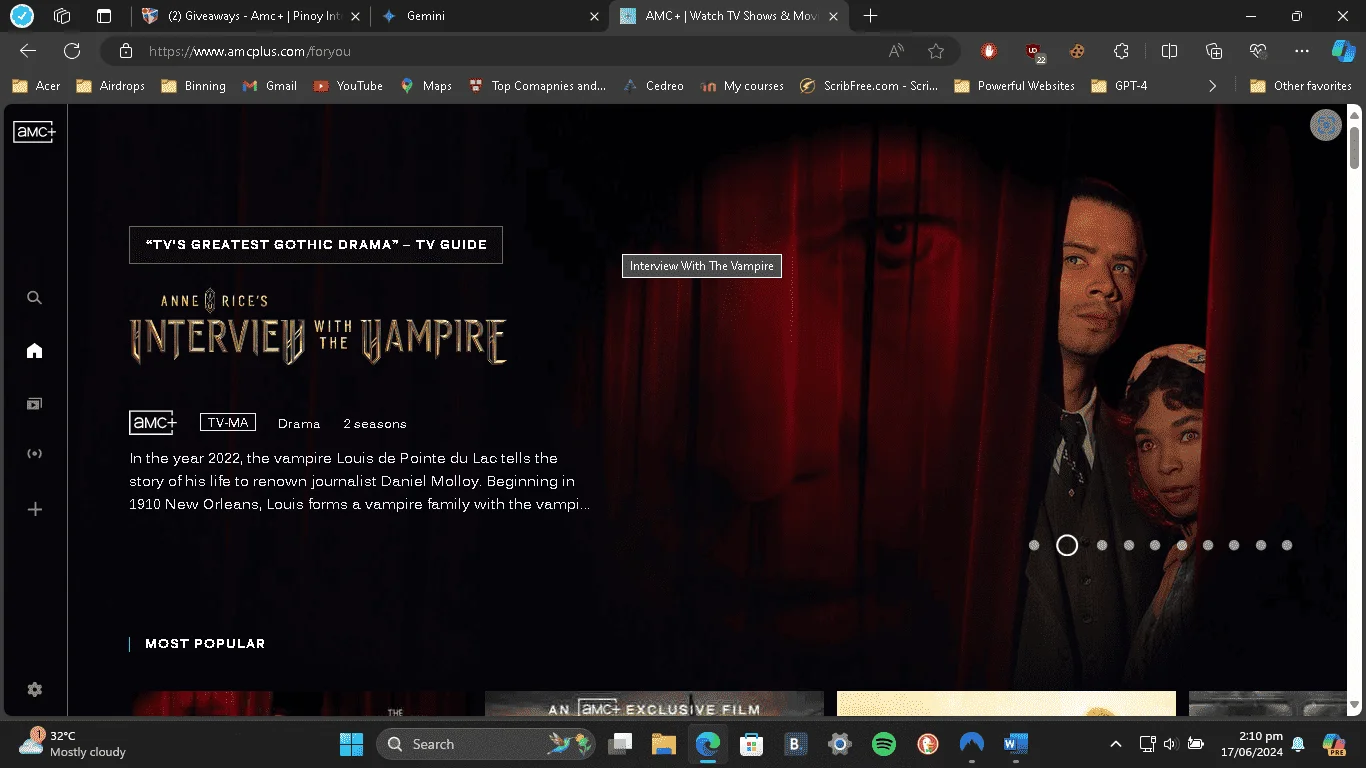Viewport: 1366px width, 768px height.
Task: Click the plus icon in AMC+ sidebar
Action: coord(34,509)
